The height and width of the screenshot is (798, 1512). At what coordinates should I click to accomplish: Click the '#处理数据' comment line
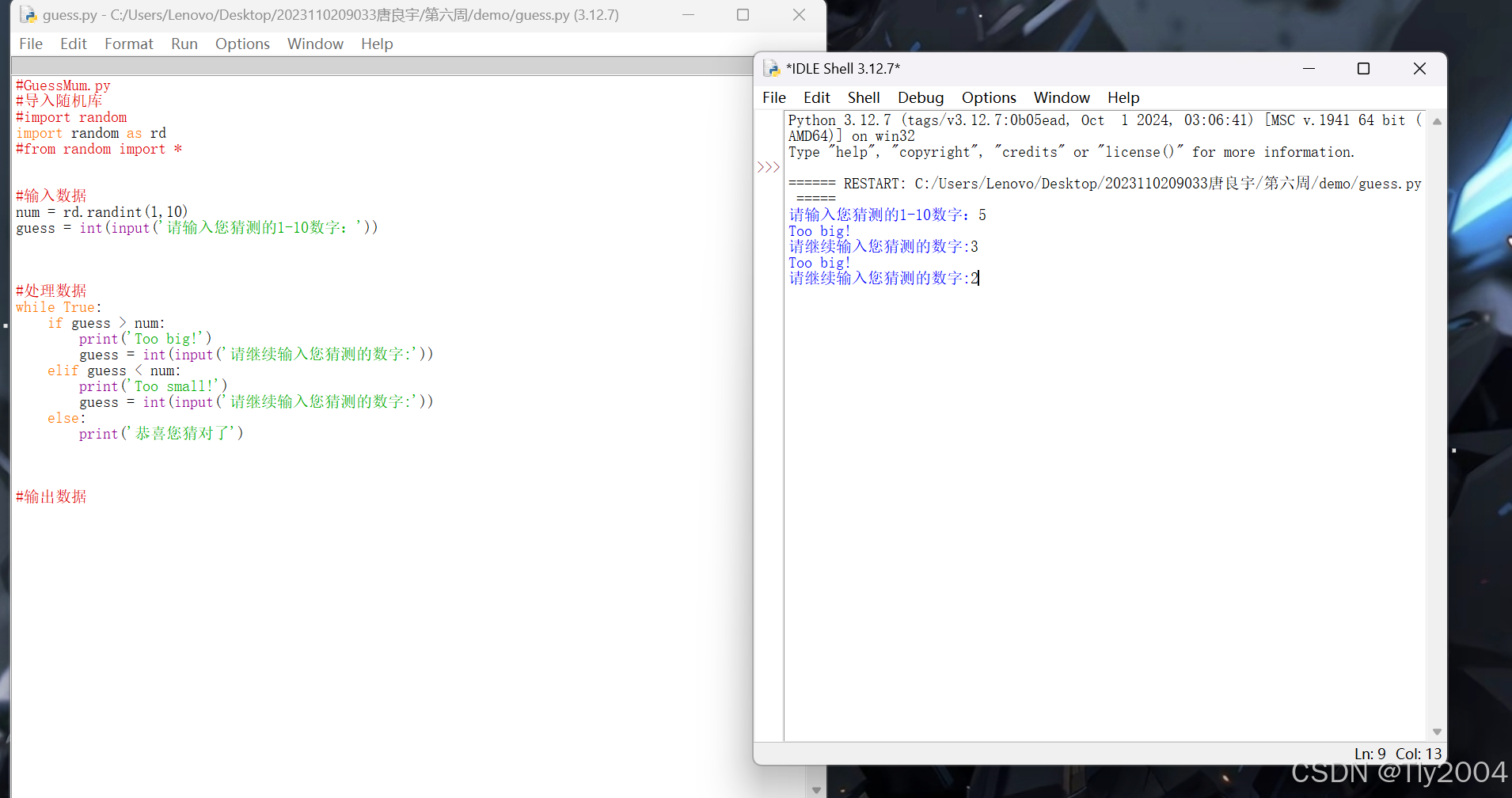click(x=51, y=291)
